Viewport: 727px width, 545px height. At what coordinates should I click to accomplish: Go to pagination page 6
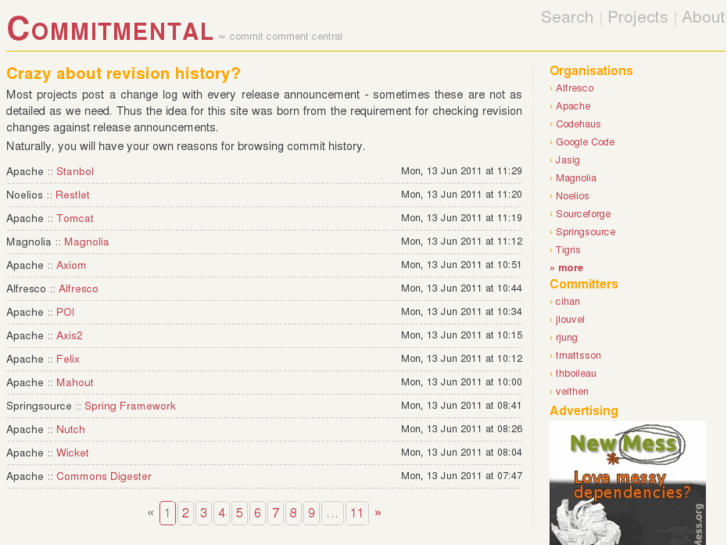257,513
